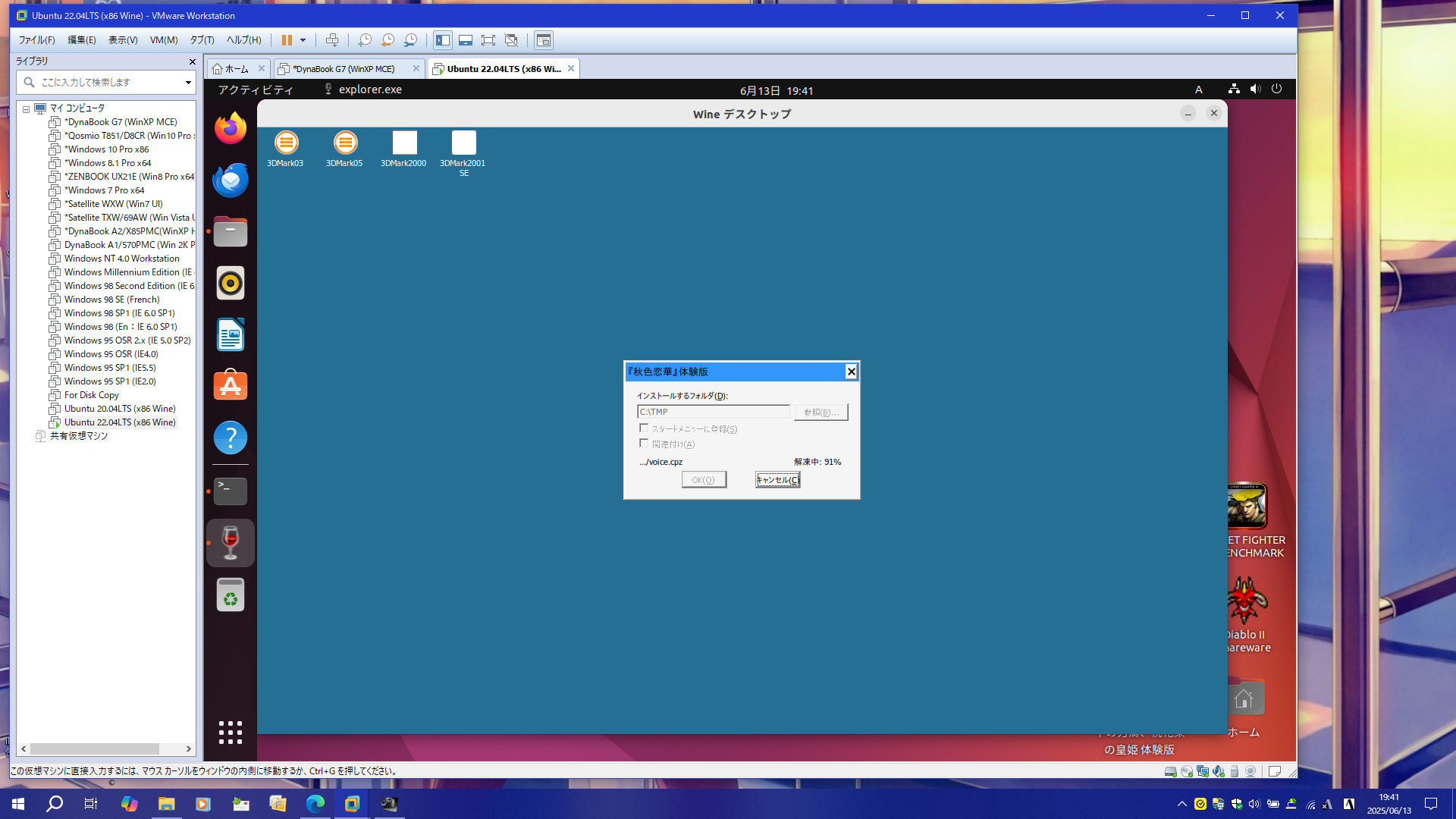Open the Help icon in the dock

coord(231,438)
